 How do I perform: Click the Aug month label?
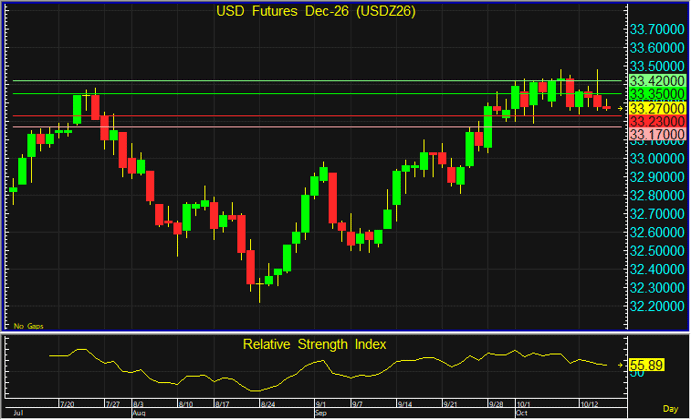pyautogui.click(x=139, y=413)
